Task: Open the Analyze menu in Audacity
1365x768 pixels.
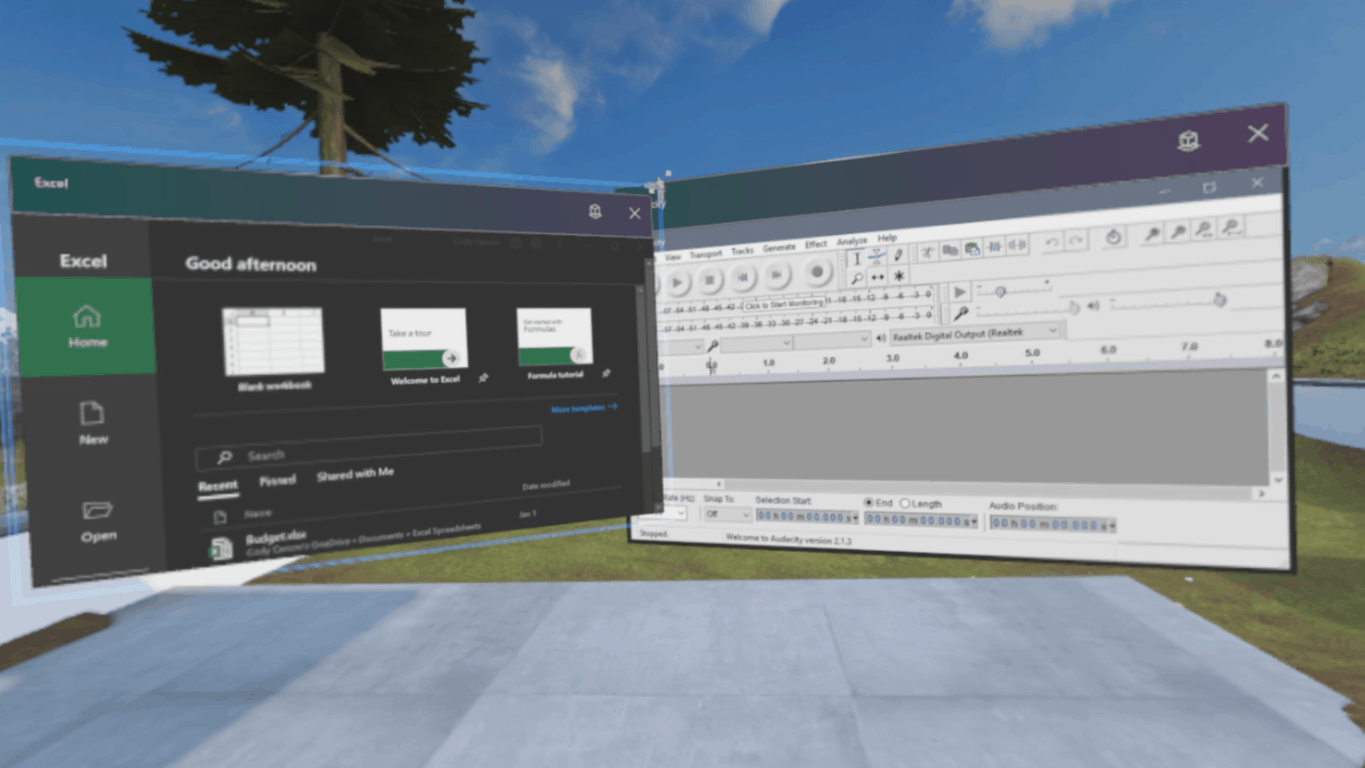Action: click(x=852, y=241)
